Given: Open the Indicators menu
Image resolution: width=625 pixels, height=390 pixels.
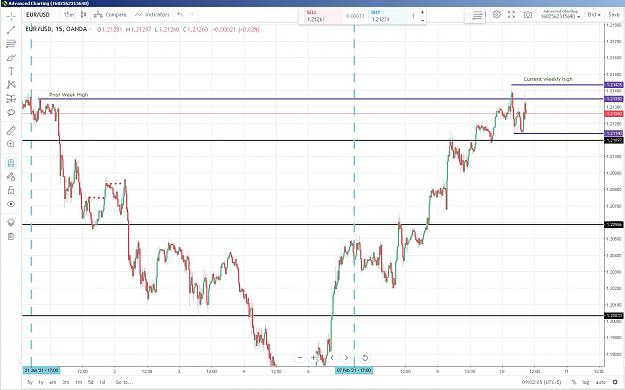Looking at the screenshot, I should coord(152,15).
